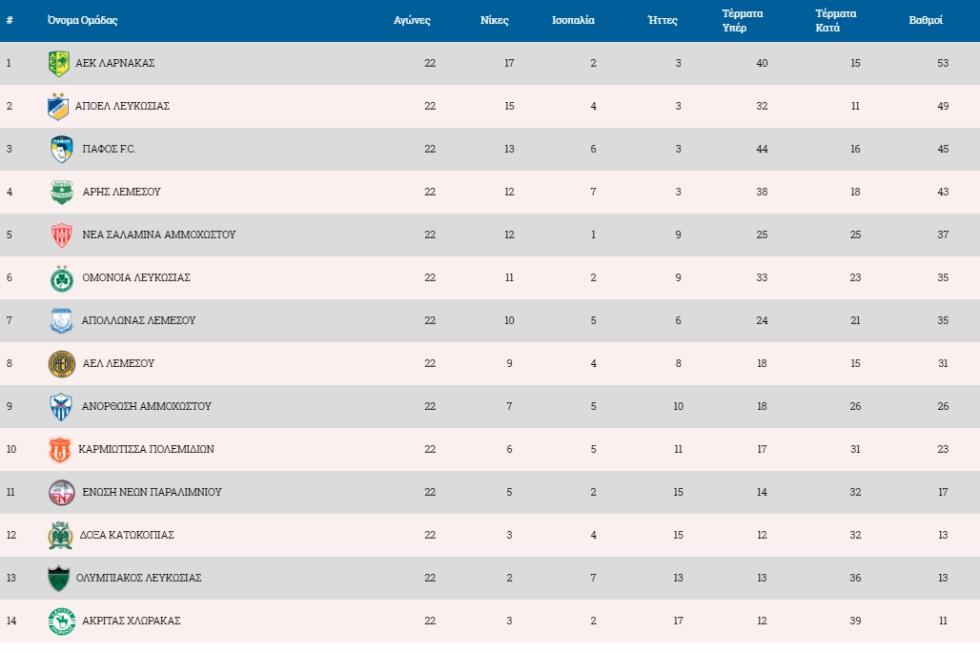
Task: Open ΕΝΩΣΗ ΝΕΩΝ ΠΑΡΑΛΙΜΝΙΟΥ team link
Action: point(152,492)
